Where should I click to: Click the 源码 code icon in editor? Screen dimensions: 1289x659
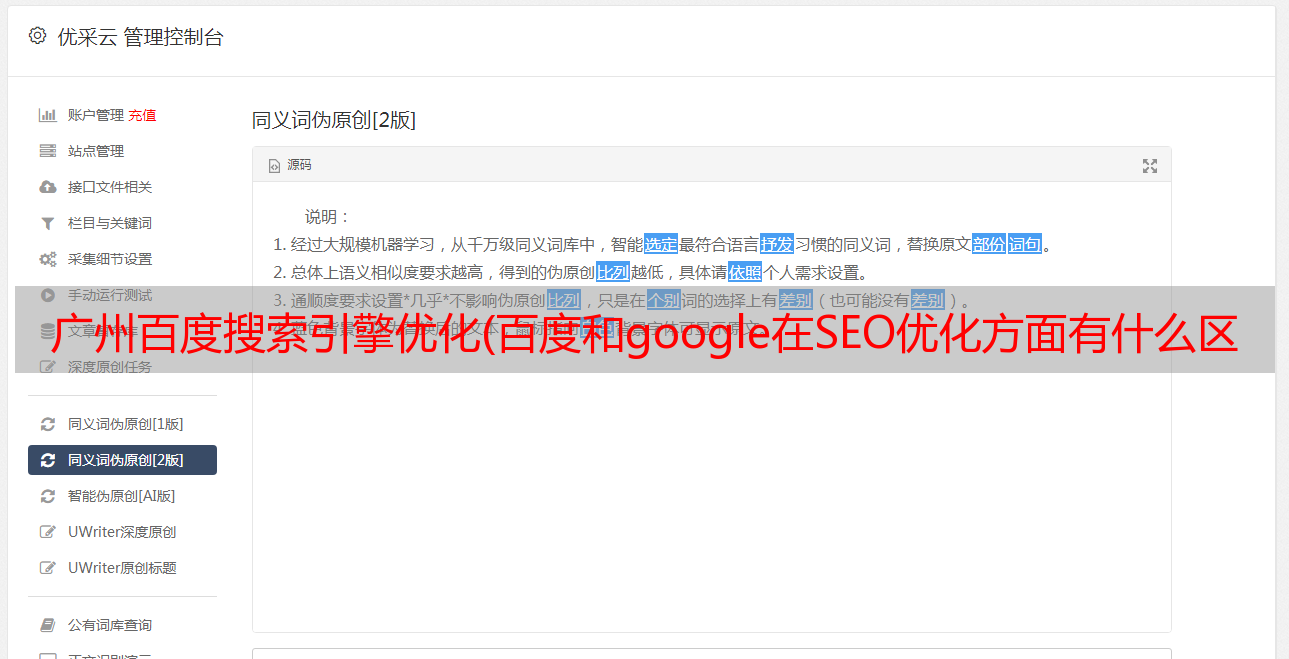[274, 166]
